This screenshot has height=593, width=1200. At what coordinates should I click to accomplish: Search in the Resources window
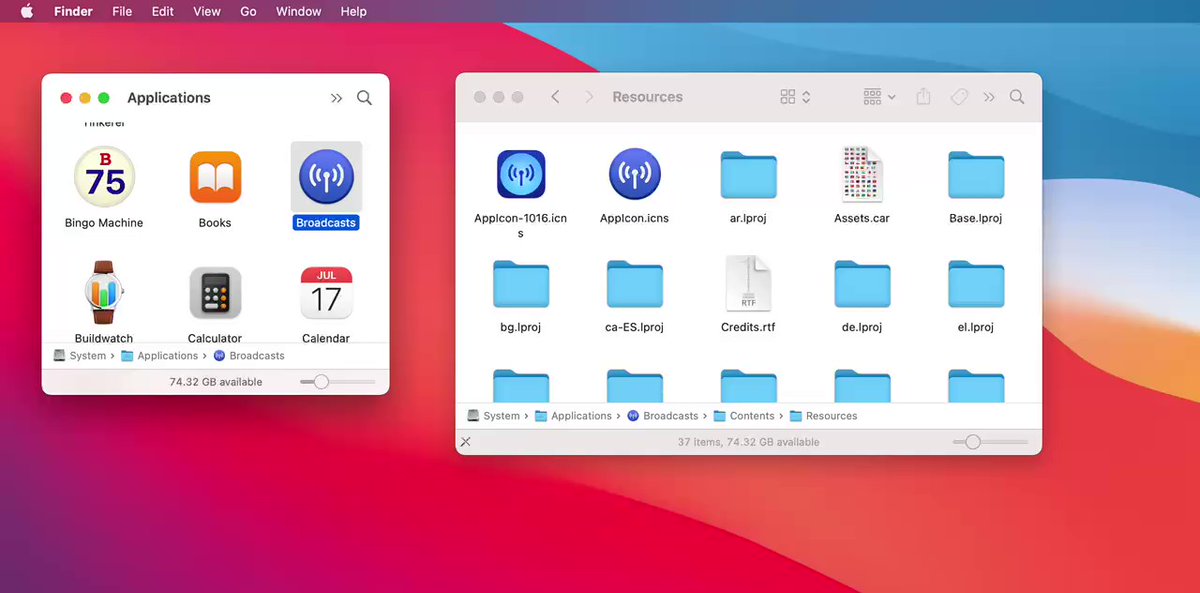pos(1017,97)
